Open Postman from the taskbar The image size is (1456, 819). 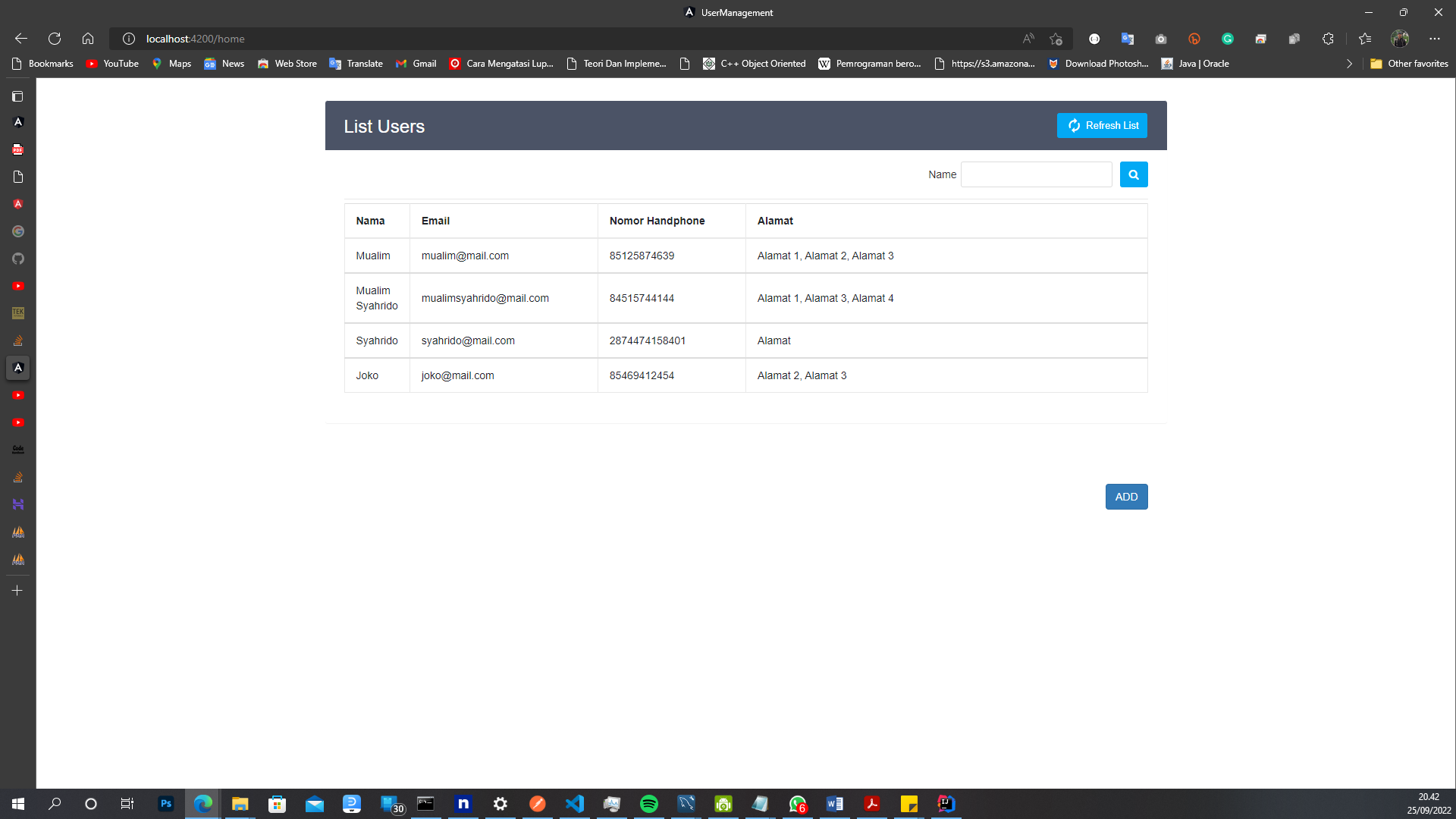(x=538, y=804)
